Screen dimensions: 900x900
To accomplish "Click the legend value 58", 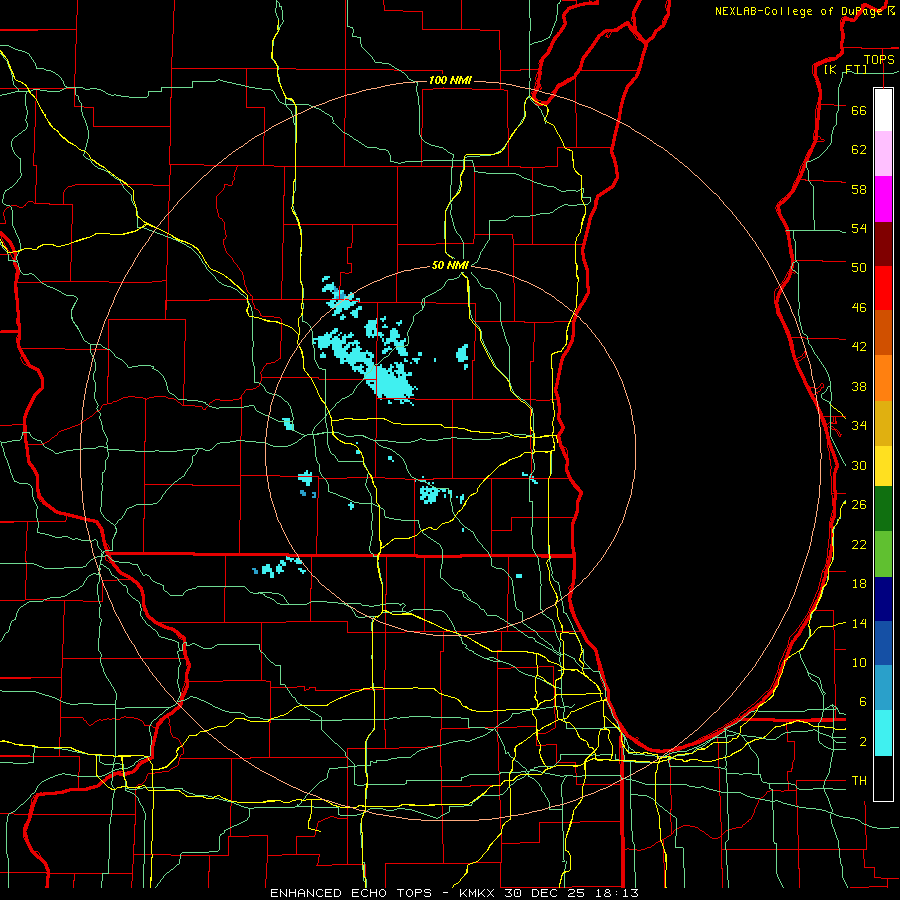I will 859,189.
